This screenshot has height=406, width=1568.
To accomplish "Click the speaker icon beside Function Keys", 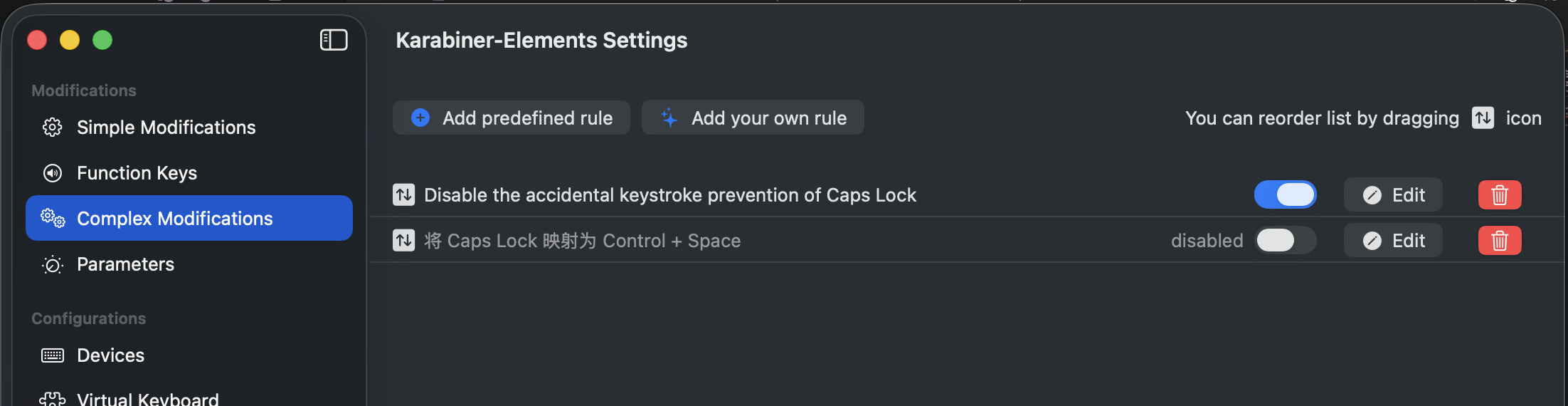I will [x=53, y=173].
